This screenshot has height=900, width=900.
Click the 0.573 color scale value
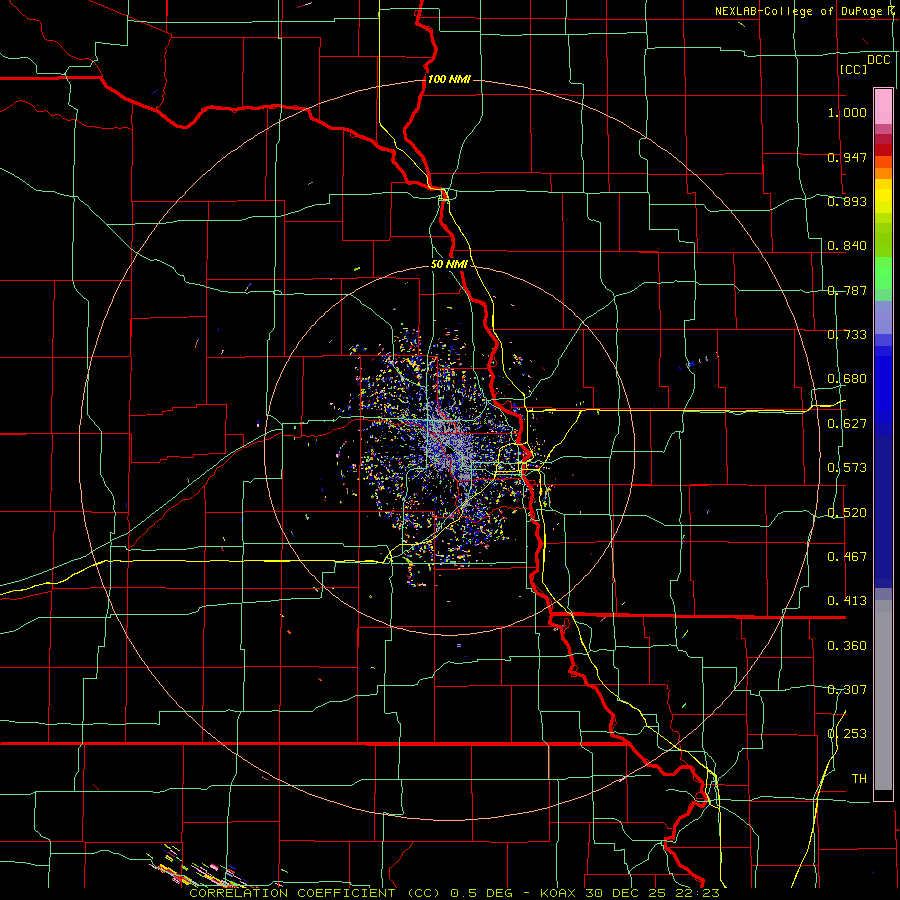click(847, 468)
